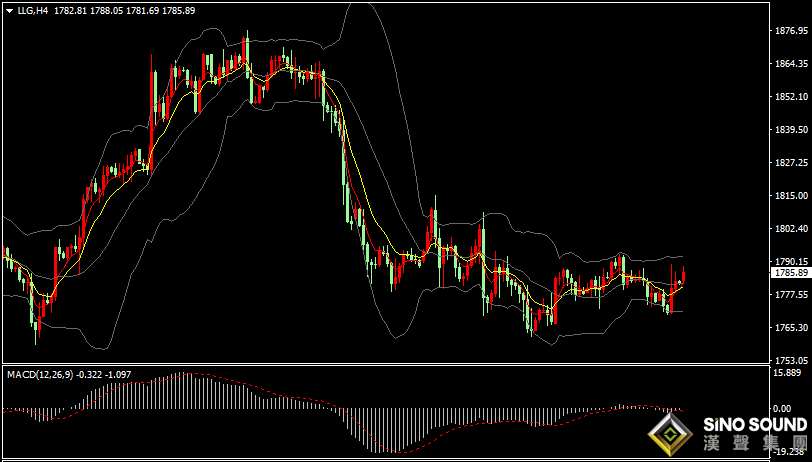812x462 pixels.
Task: Click the 1876.95 price axis label
Action: point(790,31)
